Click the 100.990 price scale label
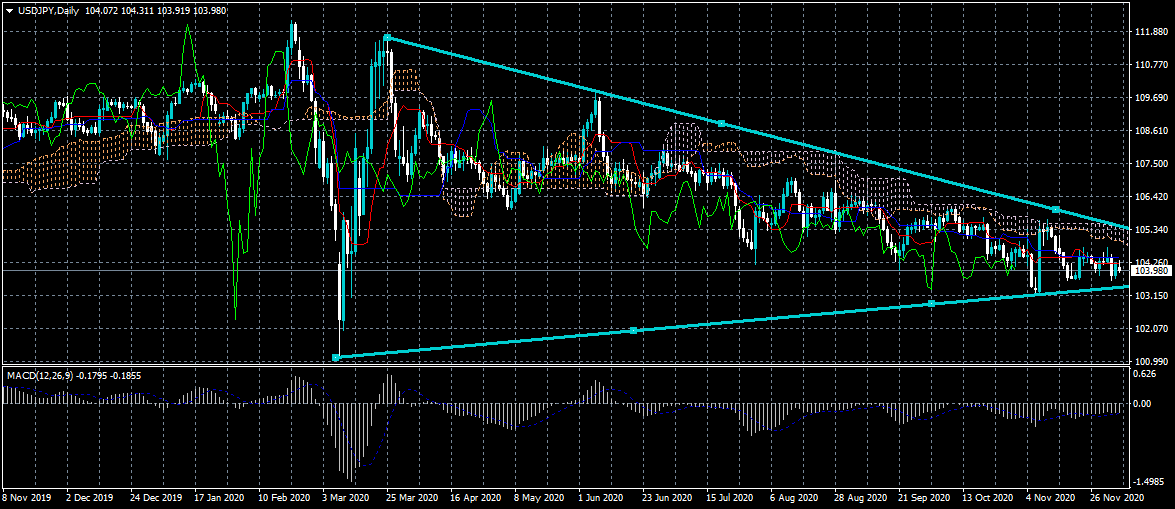This screenshot has width=1175, height=509. (1150, 361)
